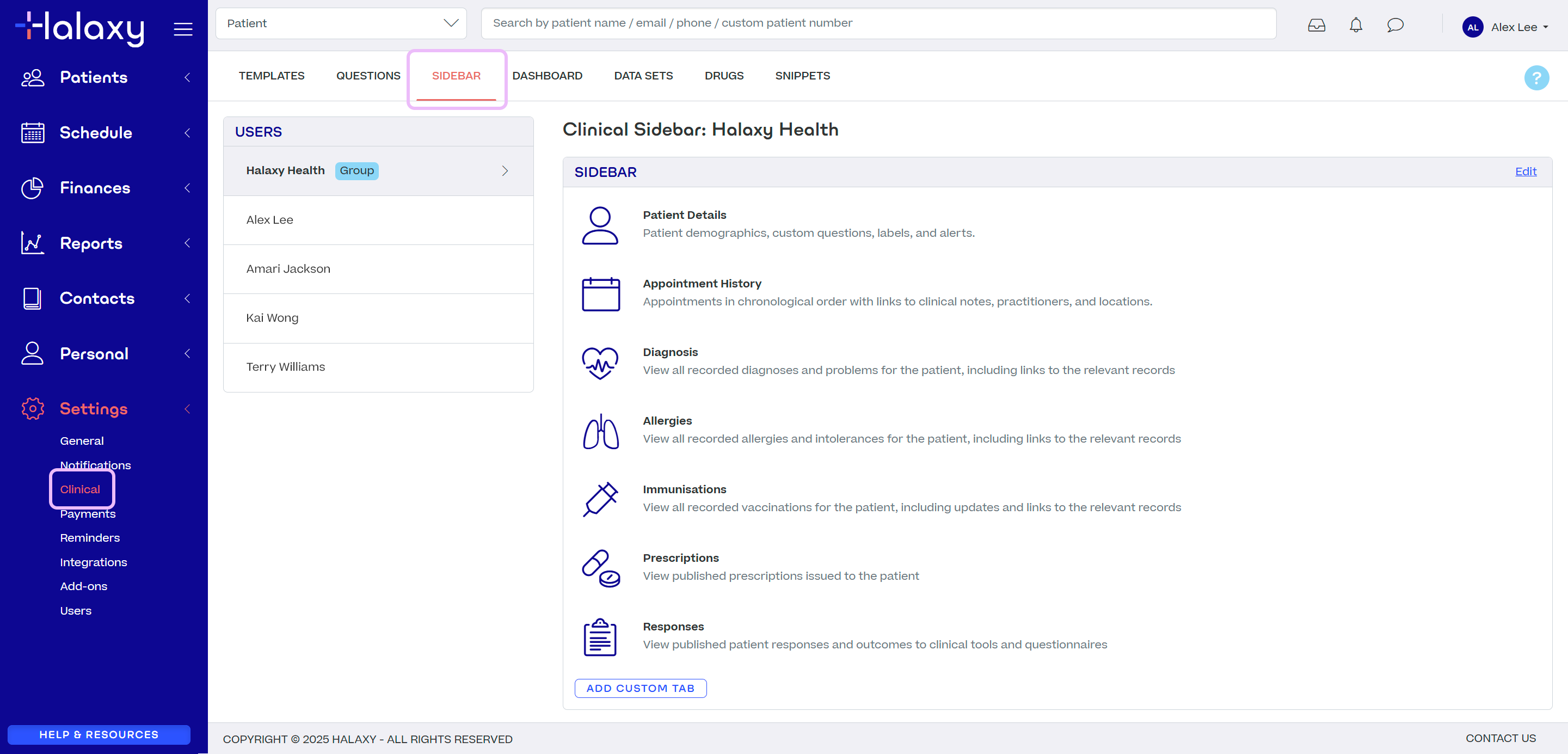The width and height of the screenshot is (1568, 754).
Task: Click the Immunisations syringe icon
Action: [600, 499]
